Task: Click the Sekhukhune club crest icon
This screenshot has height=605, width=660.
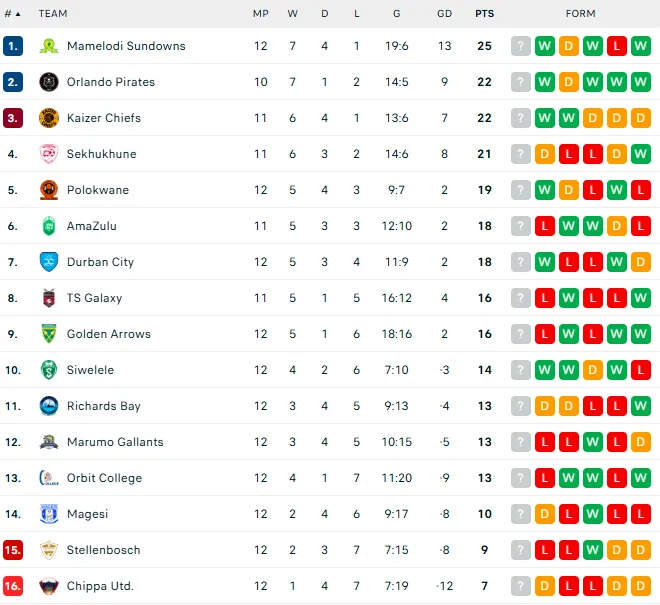Action: tap(49, 154)
